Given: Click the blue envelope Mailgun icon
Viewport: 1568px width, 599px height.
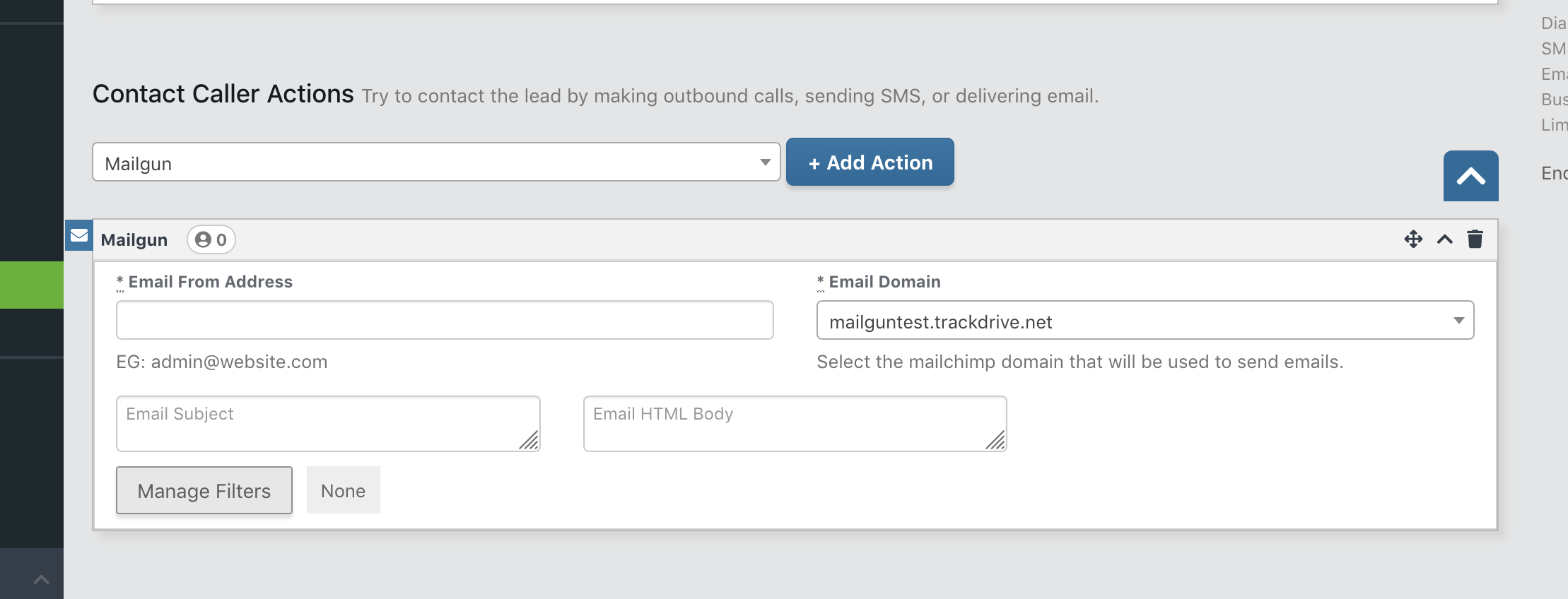Looking at the screenshot, I should pyautogui.click(x=79, y=235).
